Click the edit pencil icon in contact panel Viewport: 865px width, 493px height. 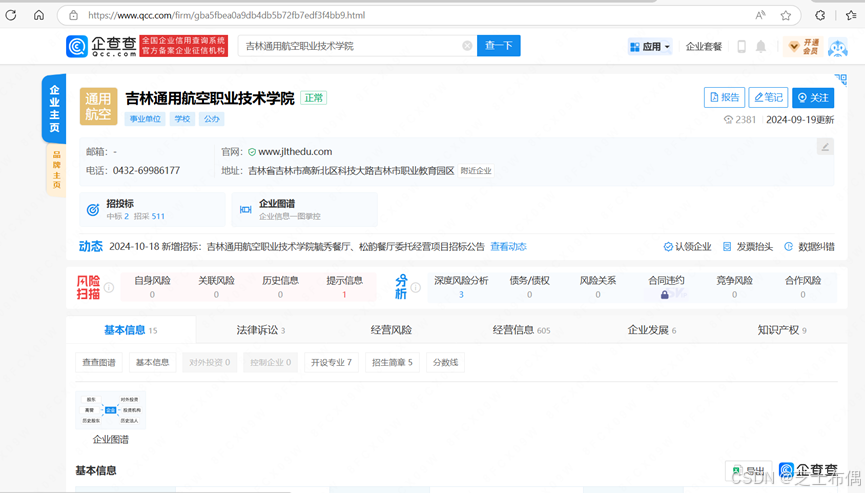tap(825, 147)
